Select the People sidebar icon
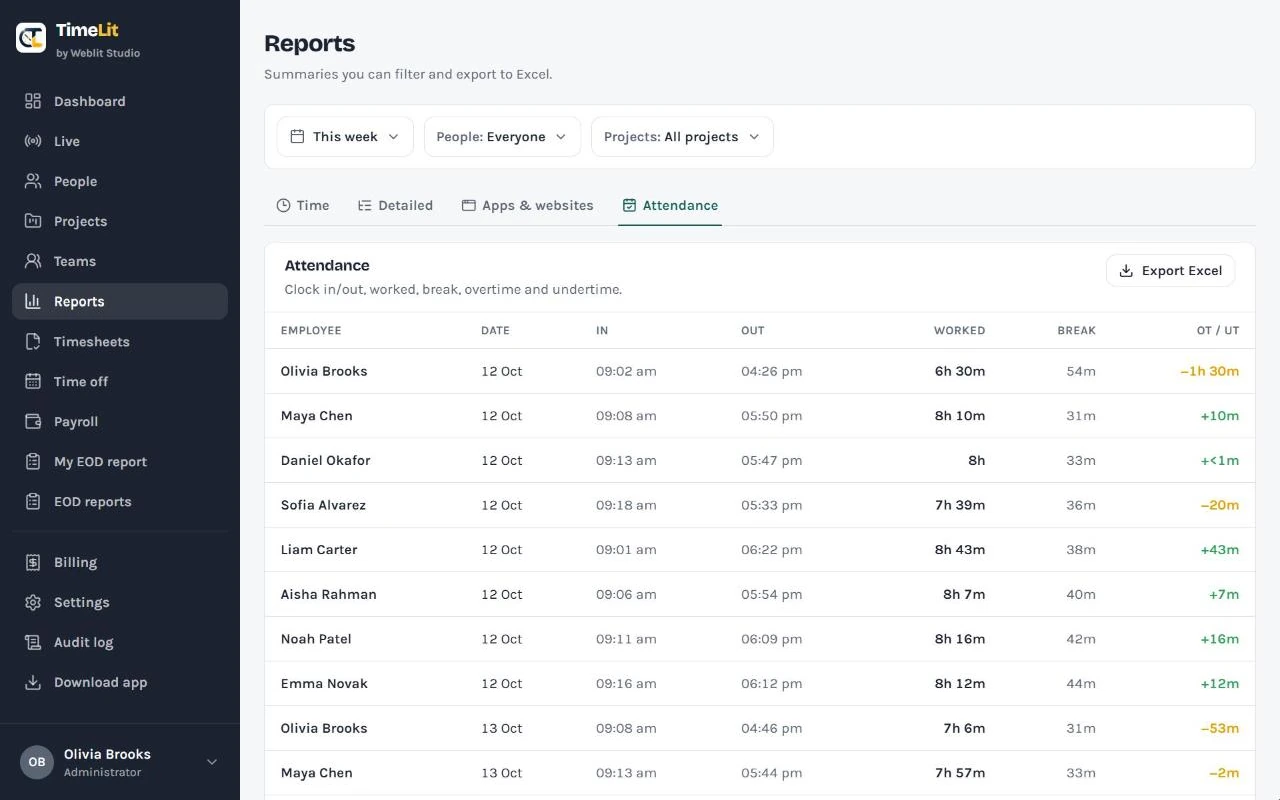The image size is (1280, 800). (33, 181)
